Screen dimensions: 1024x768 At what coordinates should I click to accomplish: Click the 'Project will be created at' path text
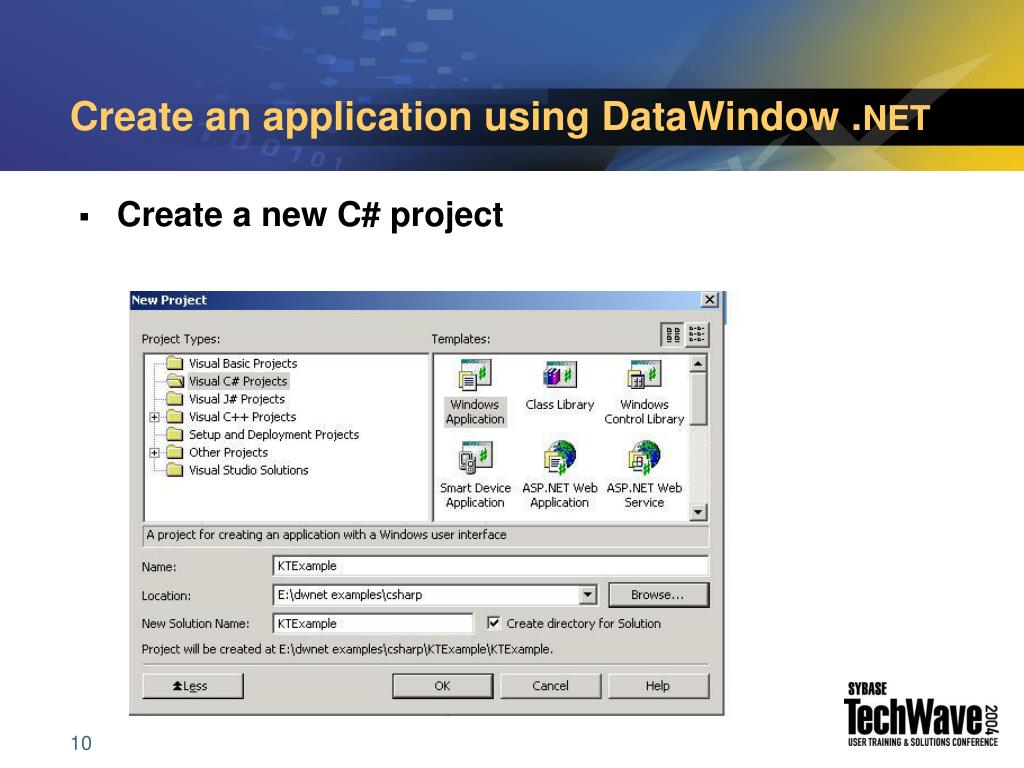click(x=347, y=649)
